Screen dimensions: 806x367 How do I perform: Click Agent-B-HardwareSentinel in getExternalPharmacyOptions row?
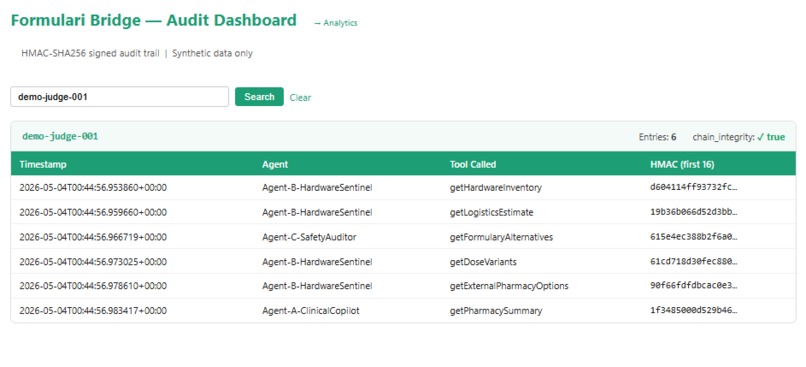[317, 285]
